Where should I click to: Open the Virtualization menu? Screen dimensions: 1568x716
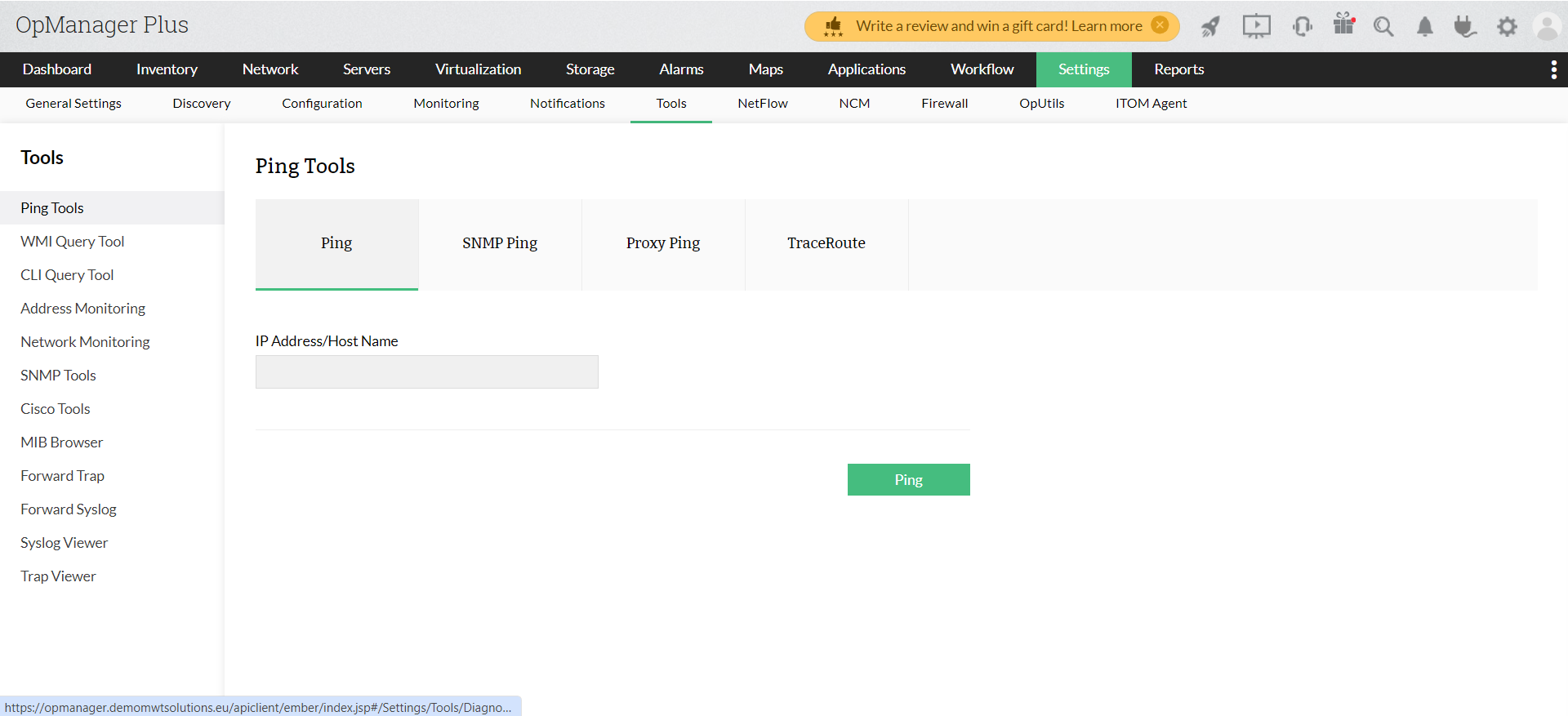click(x=478, y=69)
